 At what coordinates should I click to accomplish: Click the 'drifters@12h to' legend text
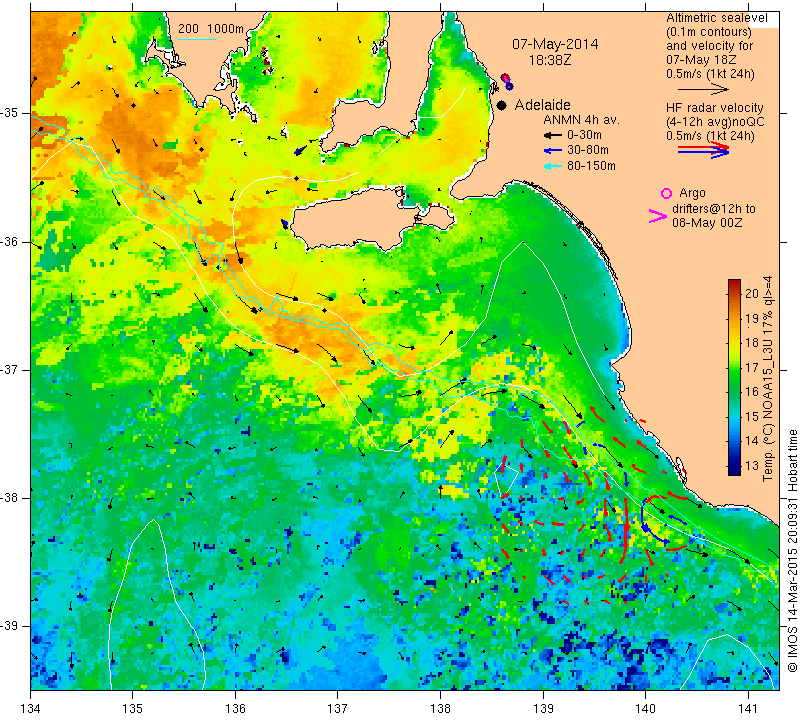point(714,209)
